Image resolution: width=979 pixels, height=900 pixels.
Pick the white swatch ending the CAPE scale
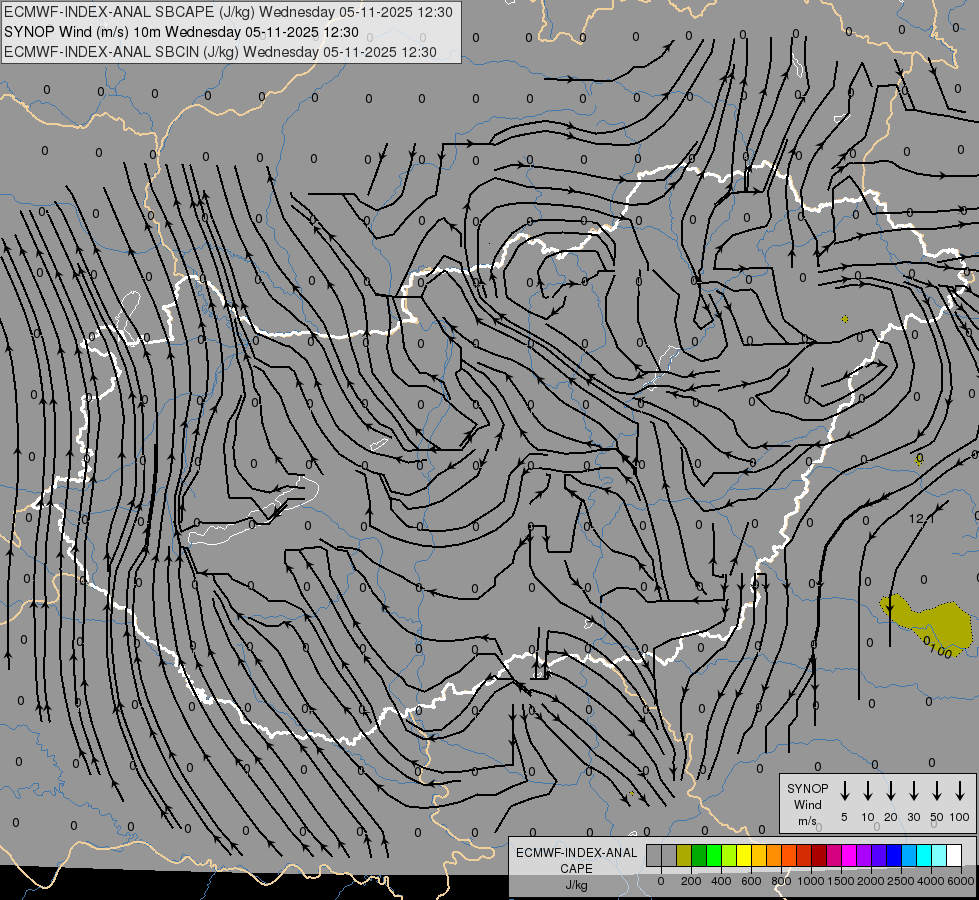pos(955,855)
